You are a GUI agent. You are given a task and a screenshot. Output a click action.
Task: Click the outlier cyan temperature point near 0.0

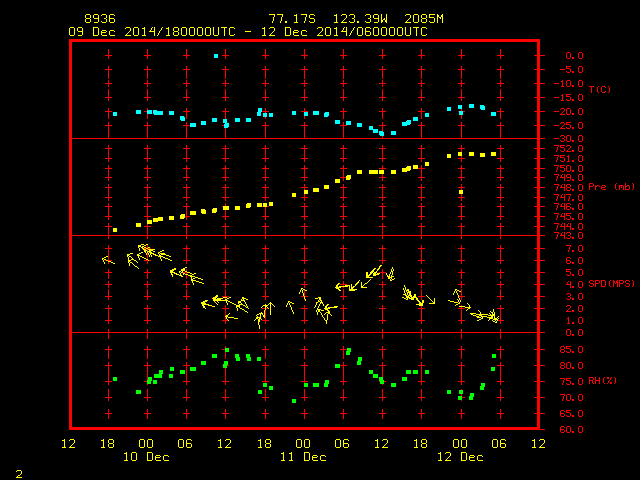tap(216, 56)
